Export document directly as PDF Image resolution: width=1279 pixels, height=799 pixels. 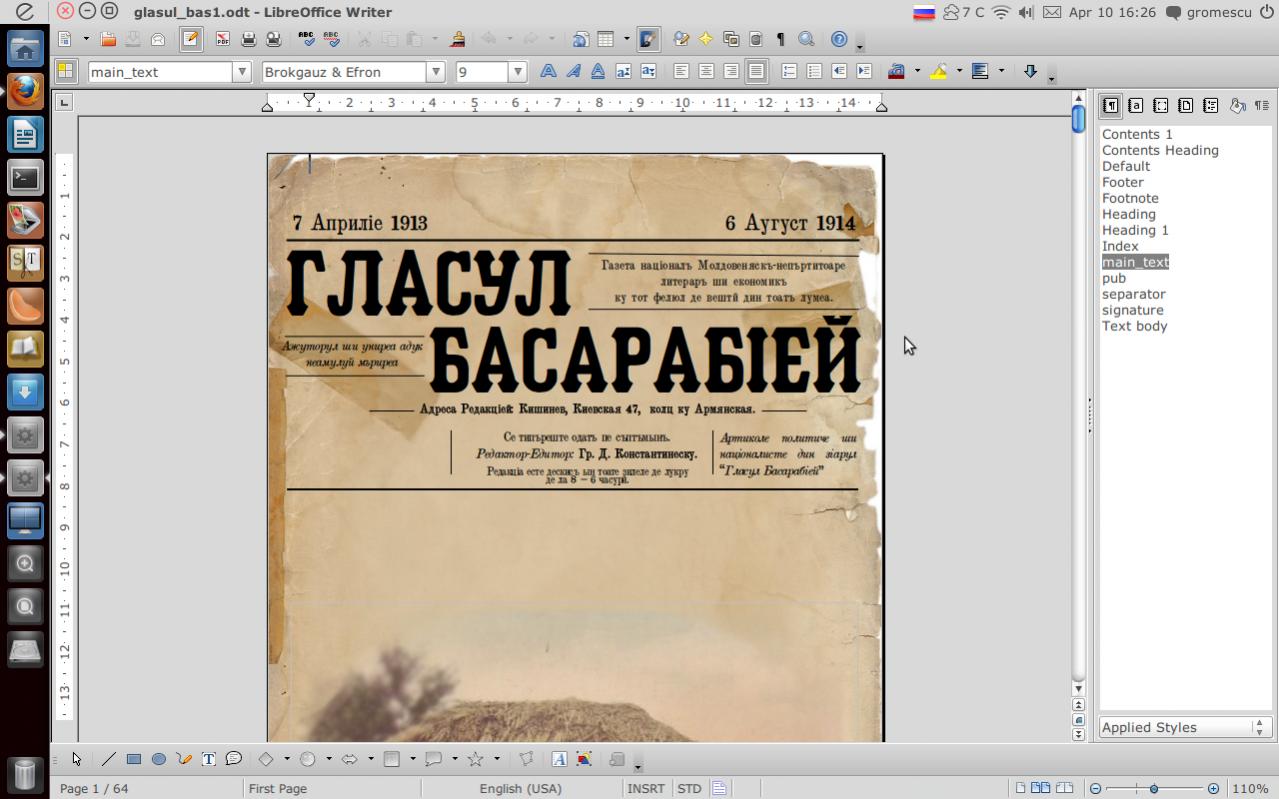point(222,40)
